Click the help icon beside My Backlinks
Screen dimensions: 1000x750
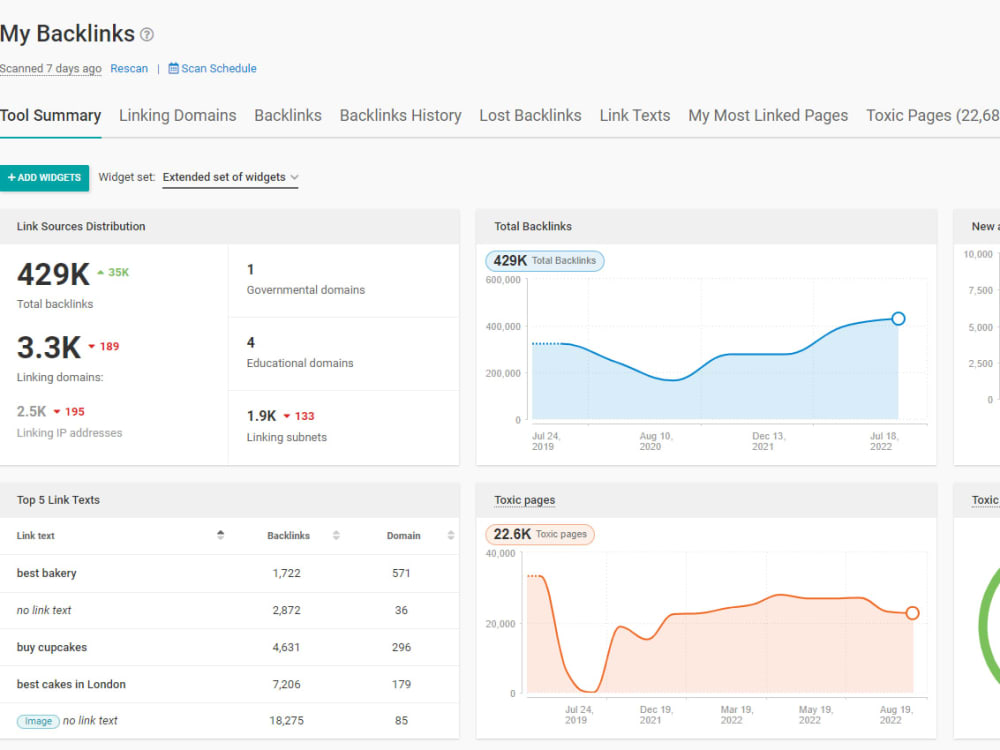[147, 34]
